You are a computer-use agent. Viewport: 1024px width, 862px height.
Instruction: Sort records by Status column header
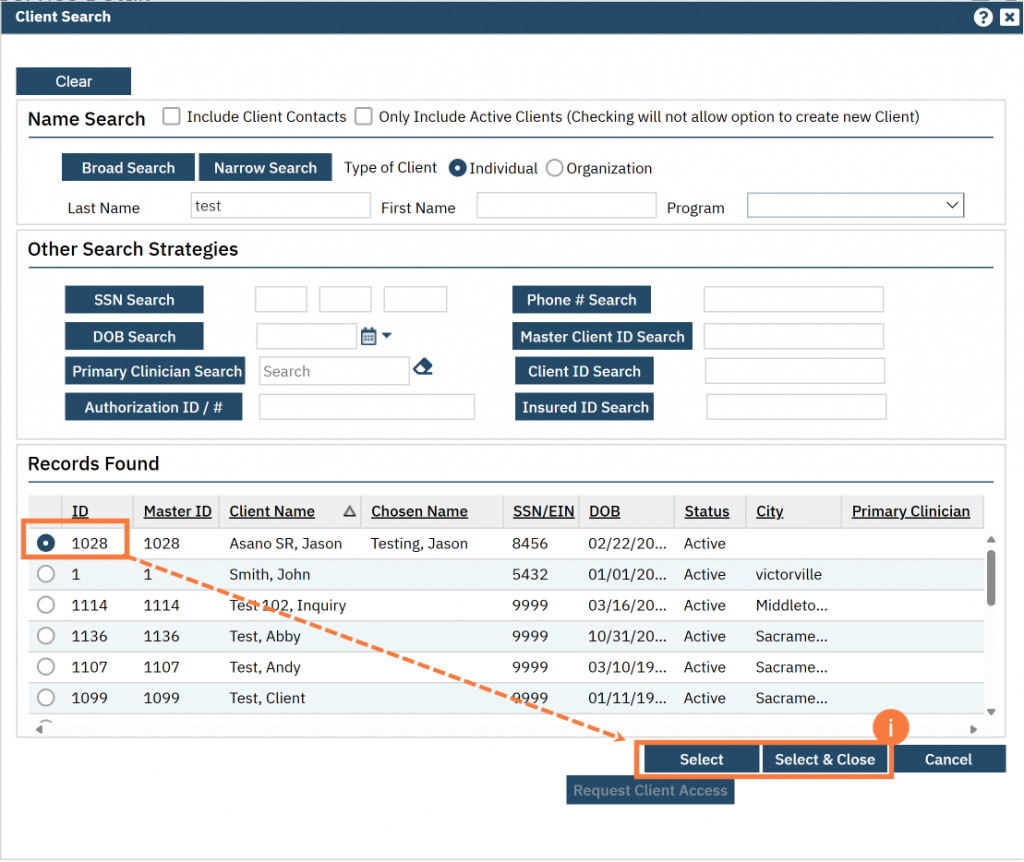706,512
